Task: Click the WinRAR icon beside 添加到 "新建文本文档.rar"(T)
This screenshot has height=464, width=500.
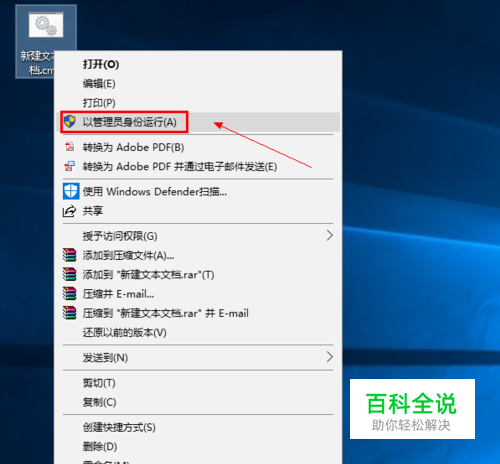Action: point(70,275)
